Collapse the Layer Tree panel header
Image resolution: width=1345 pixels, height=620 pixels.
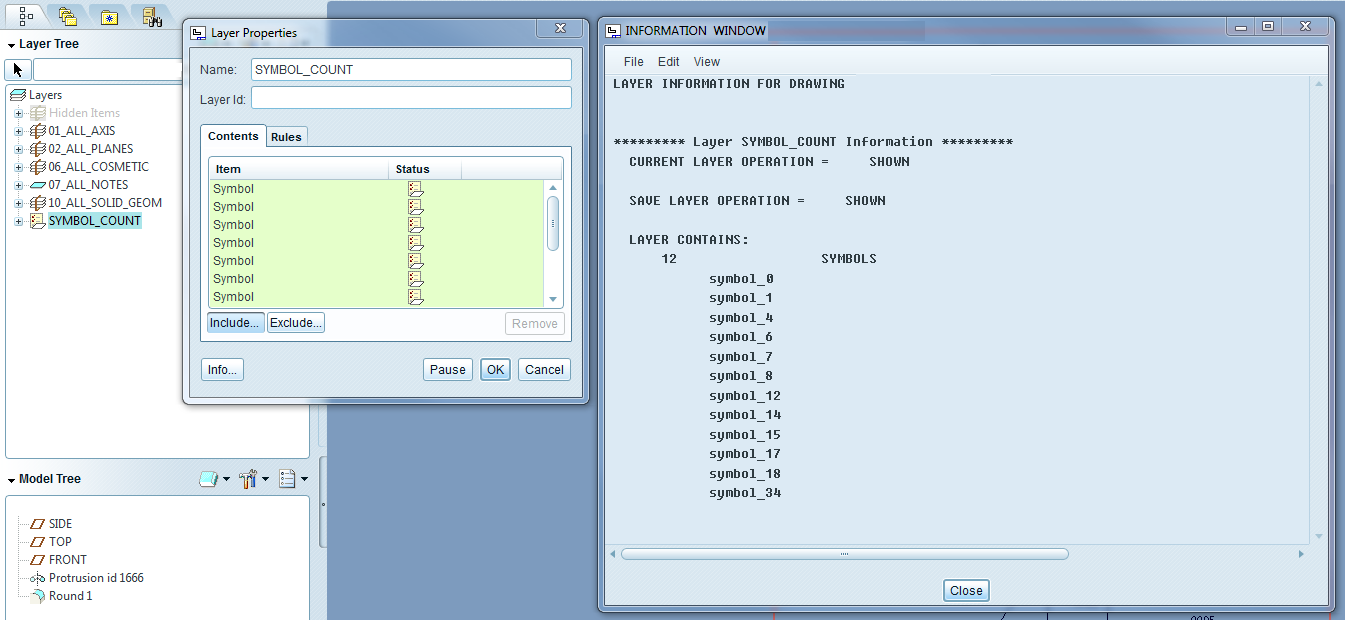pyautogui.click(x=11, y=45)
